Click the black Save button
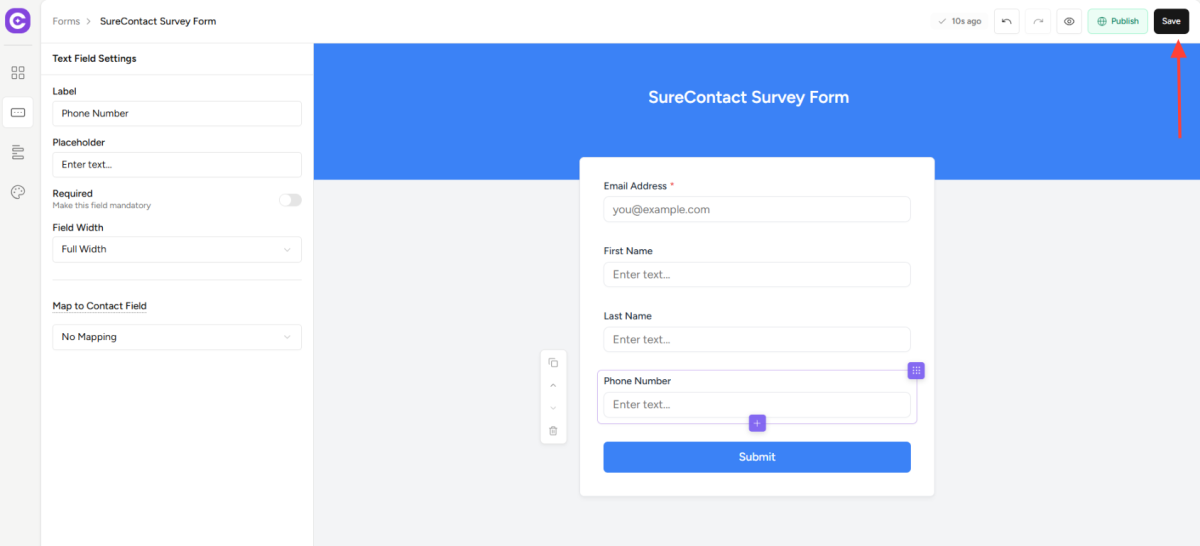Viewport: 1200px width, 546px height. (x=1171, y=21)
